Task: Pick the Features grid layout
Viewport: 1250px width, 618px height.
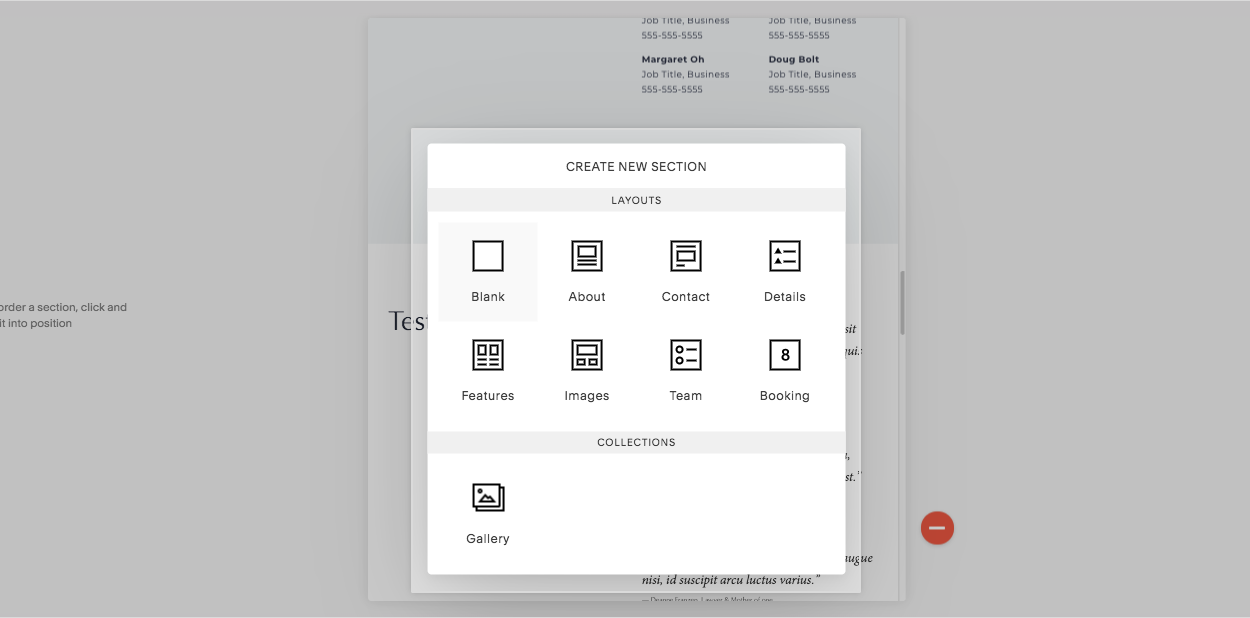Action: pos(487,355)
